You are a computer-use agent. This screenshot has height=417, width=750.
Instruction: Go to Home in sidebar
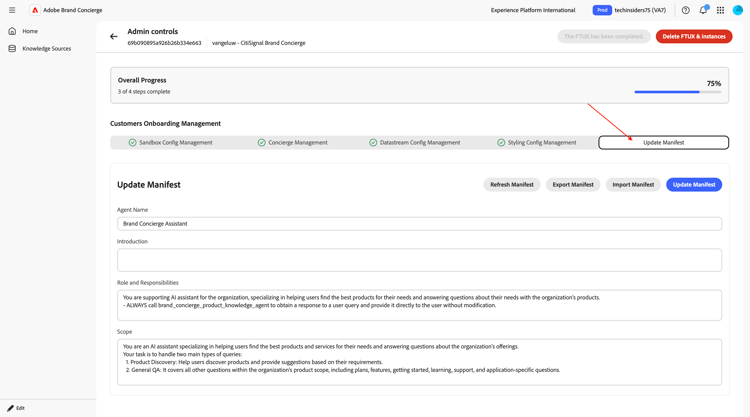tap(30, 31)
